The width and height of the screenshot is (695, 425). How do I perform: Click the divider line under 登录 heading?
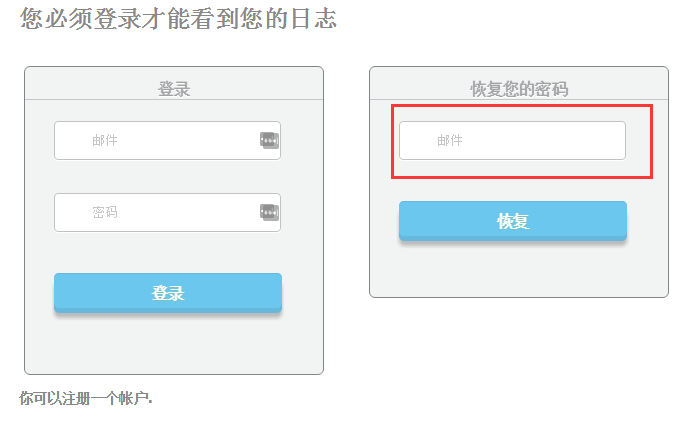point(174,100)
